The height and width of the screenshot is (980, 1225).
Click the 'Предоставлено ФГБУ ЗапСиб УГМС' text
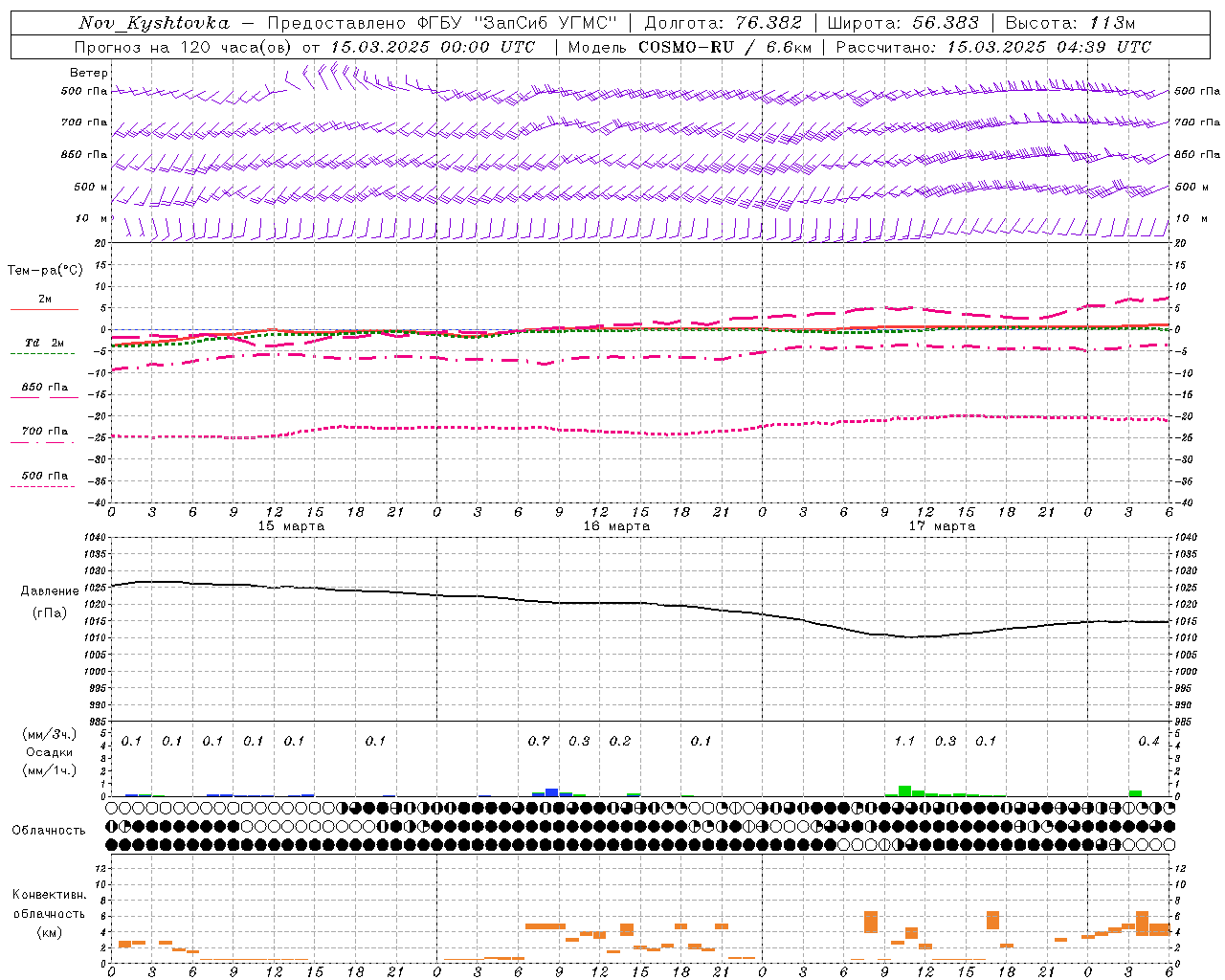tap(442, 23)
